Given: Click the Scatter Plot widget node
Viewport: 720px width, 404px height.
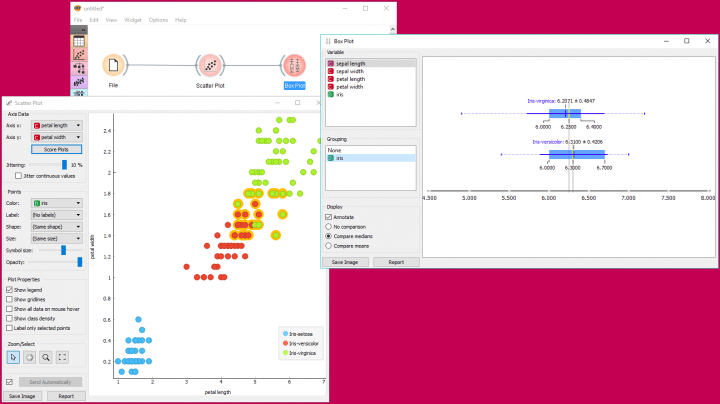Looking at the screenshot, I should pos(210,65).
